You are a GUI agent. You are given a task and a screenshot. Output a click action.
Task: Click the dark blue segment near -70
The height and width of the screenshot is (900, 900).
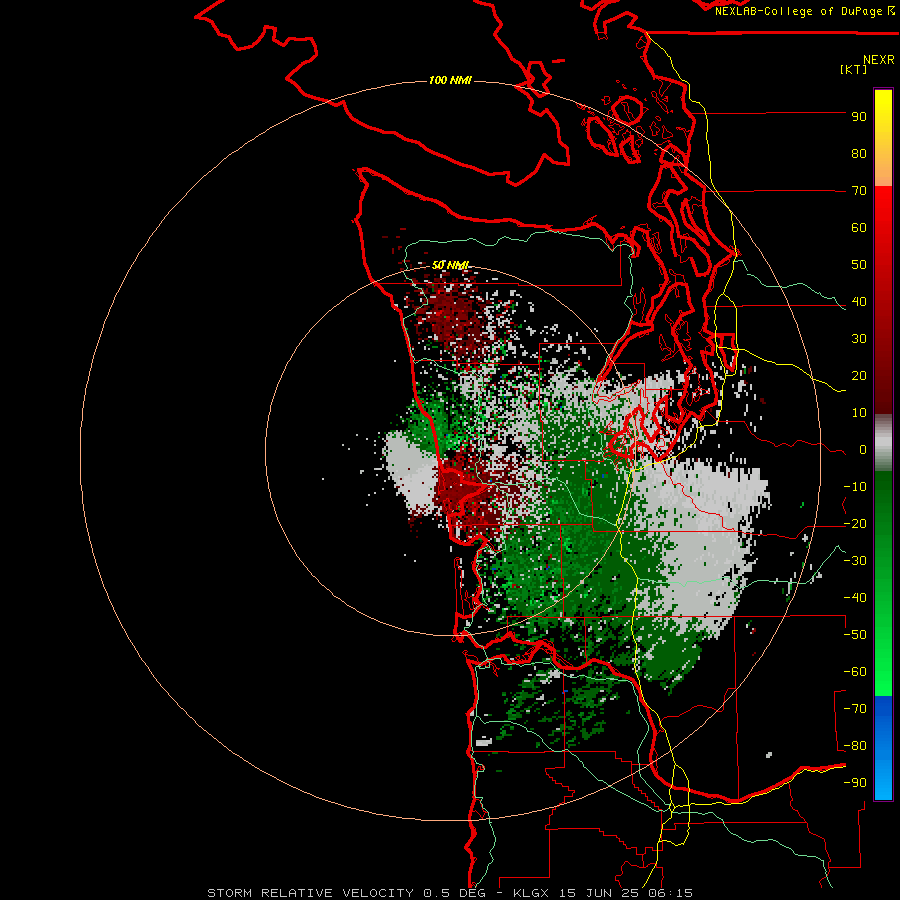(883, 707)
